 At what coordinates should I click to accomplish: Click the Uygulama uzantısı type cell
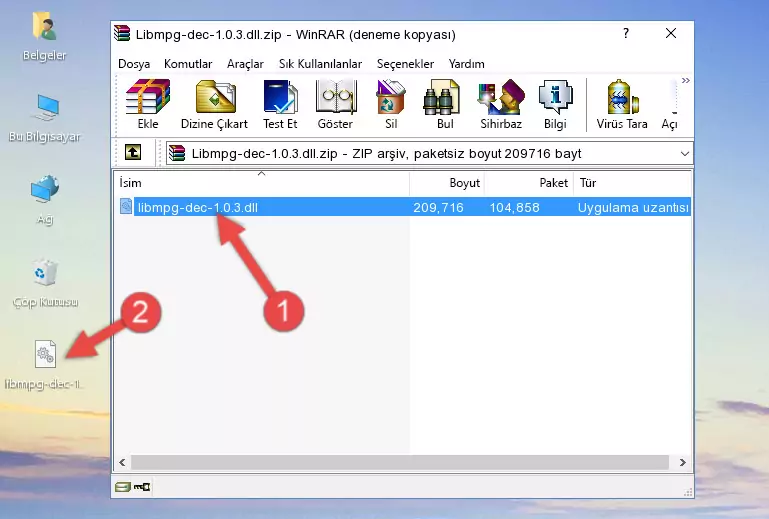633,208
